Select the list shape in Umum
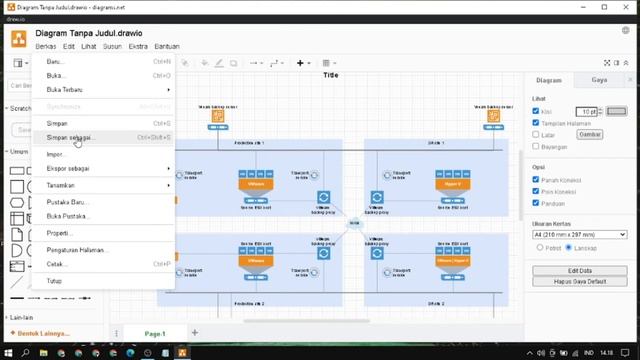 [17, 266]
